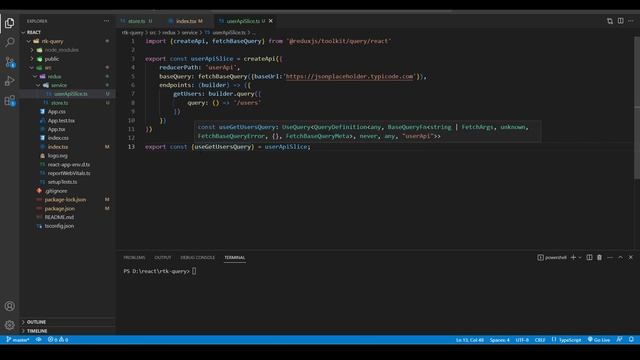Open reportWebVitals.ts in the file tree

67,173
